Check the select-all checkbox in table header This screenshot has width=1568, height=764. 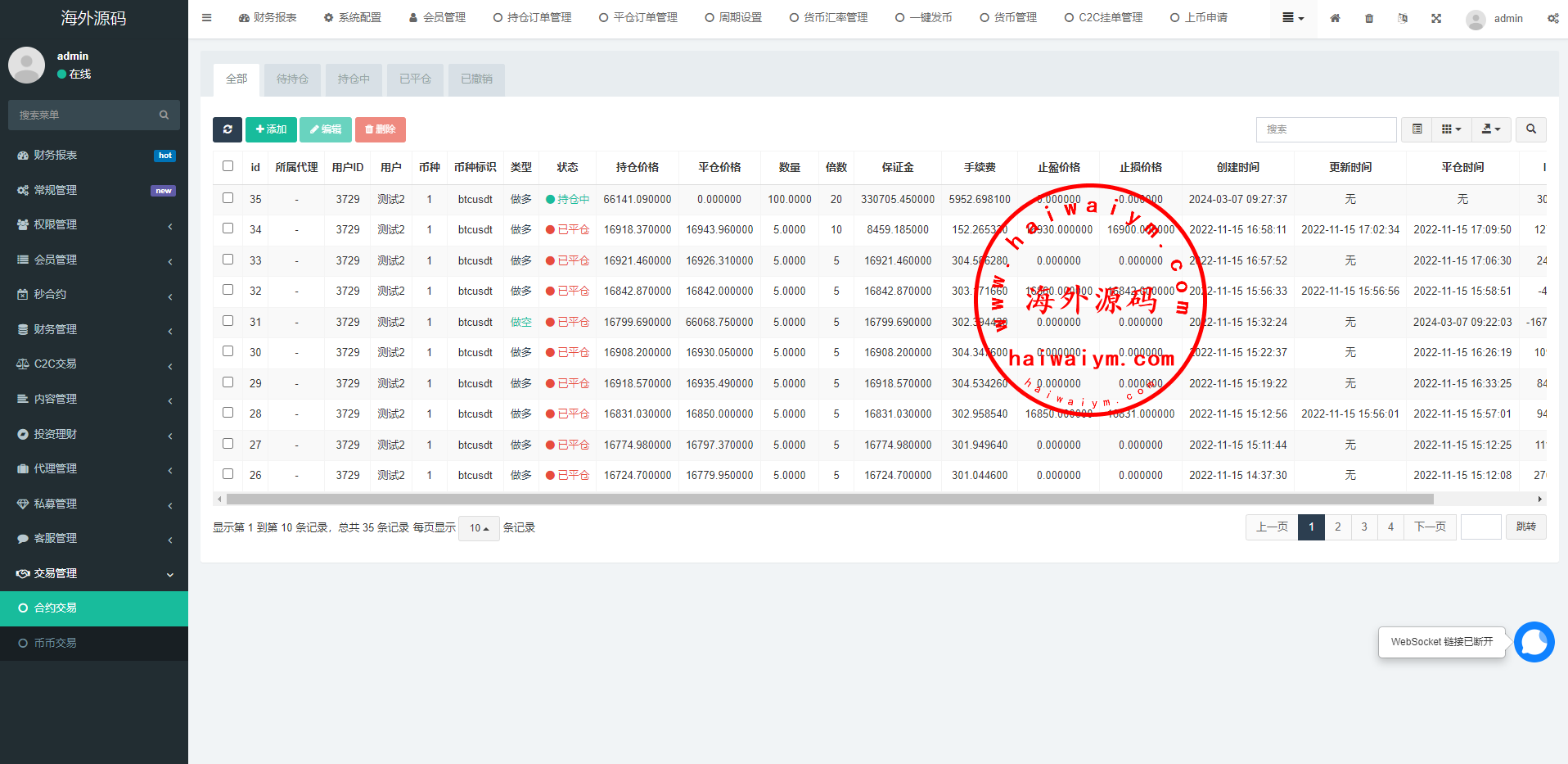tap(228, 166)
